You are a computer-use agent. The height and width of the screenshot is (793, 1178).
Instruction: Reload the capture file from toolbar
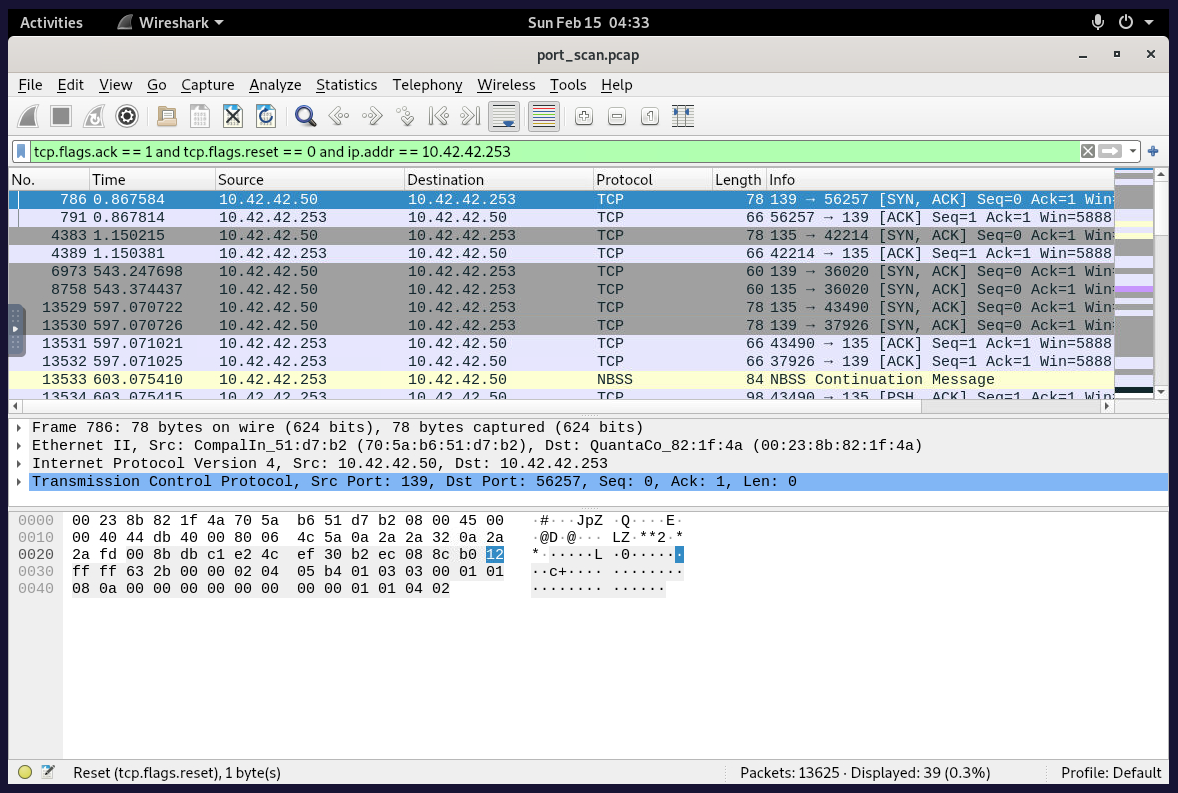click(265, 117)
